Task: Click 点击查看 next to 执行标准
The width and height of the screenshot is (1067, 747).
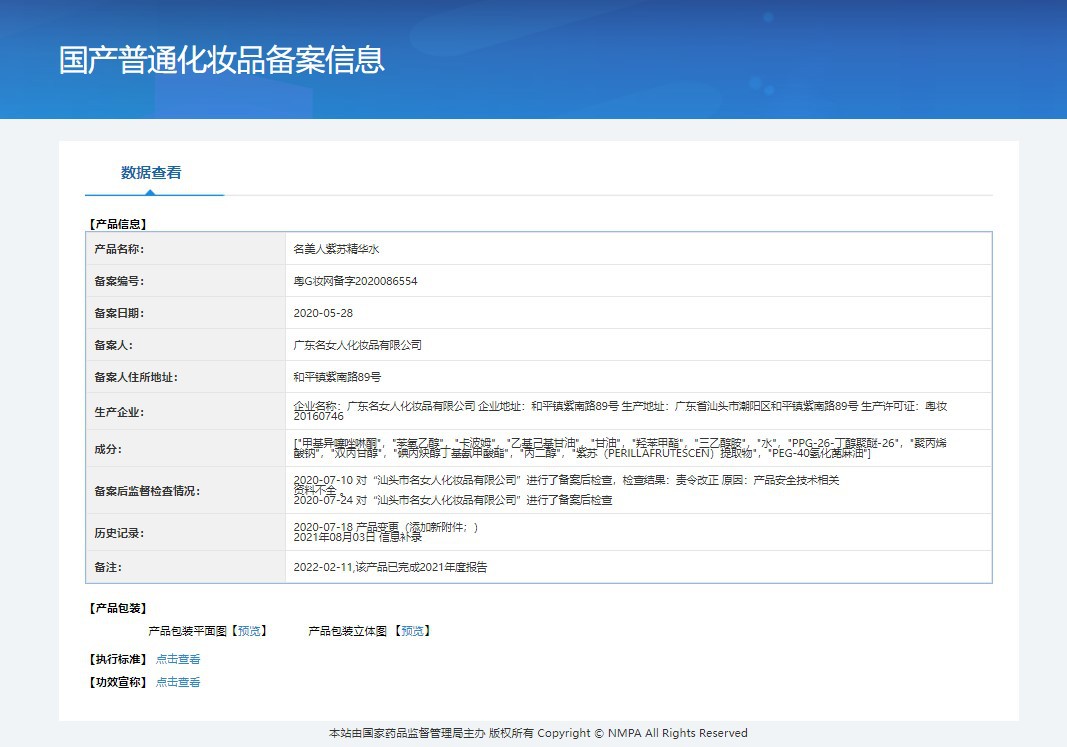Action: click(178, 659)
